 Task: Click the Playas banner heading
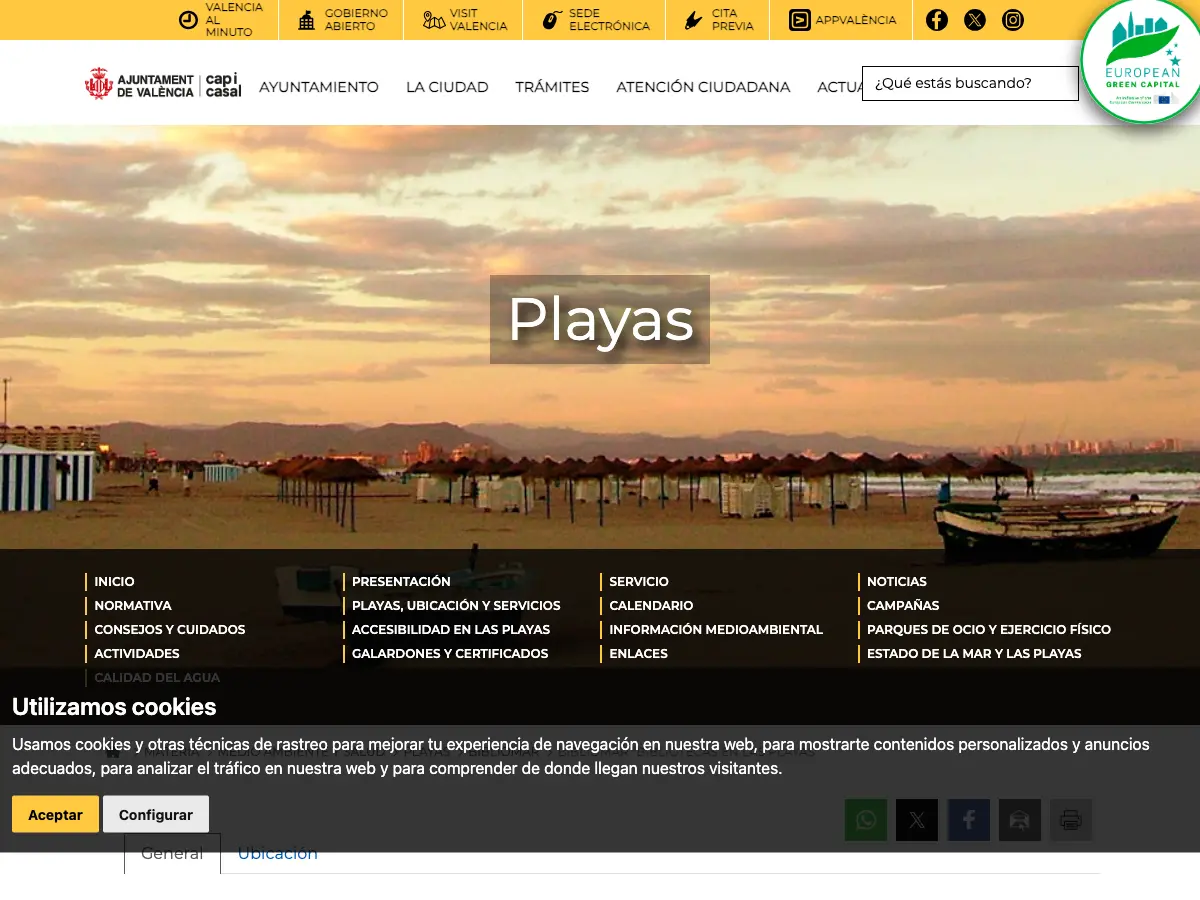pos(600,320)
